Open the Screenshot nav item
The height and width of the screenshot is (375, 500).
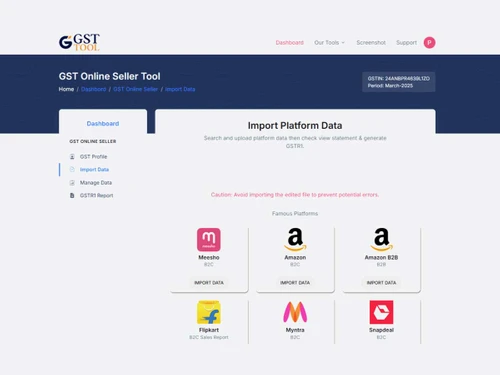coord(371,43)
